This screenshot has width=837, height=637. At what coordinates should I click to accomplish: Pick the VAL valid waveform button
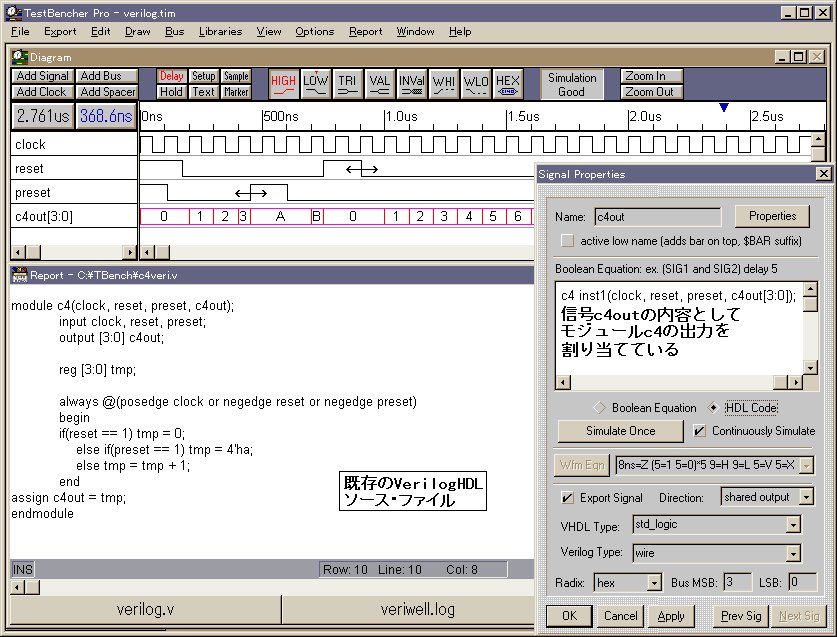tap(379, 84)
